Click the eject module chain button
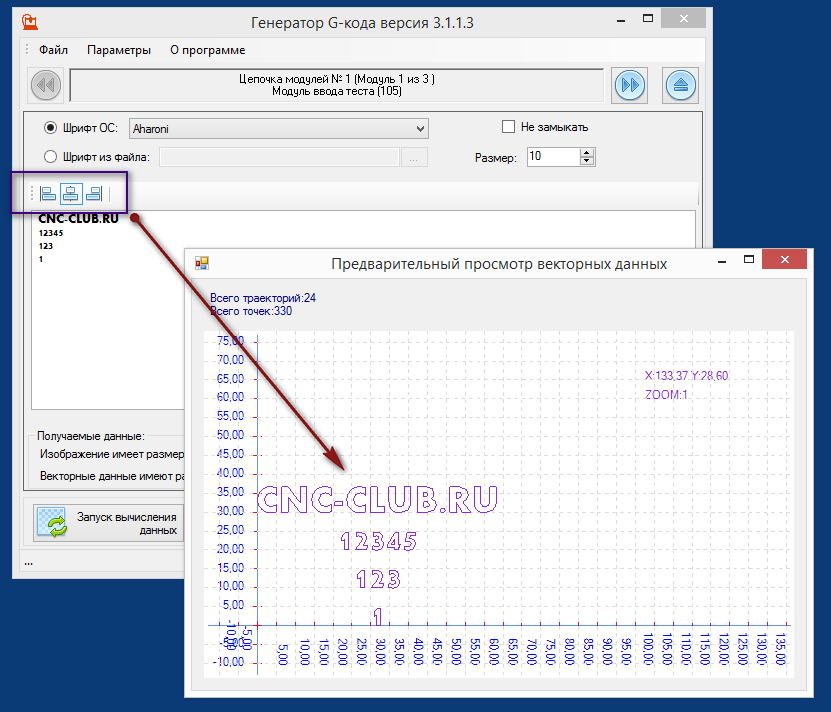Viewport: 831px width, 712px height. coord(680,85)
